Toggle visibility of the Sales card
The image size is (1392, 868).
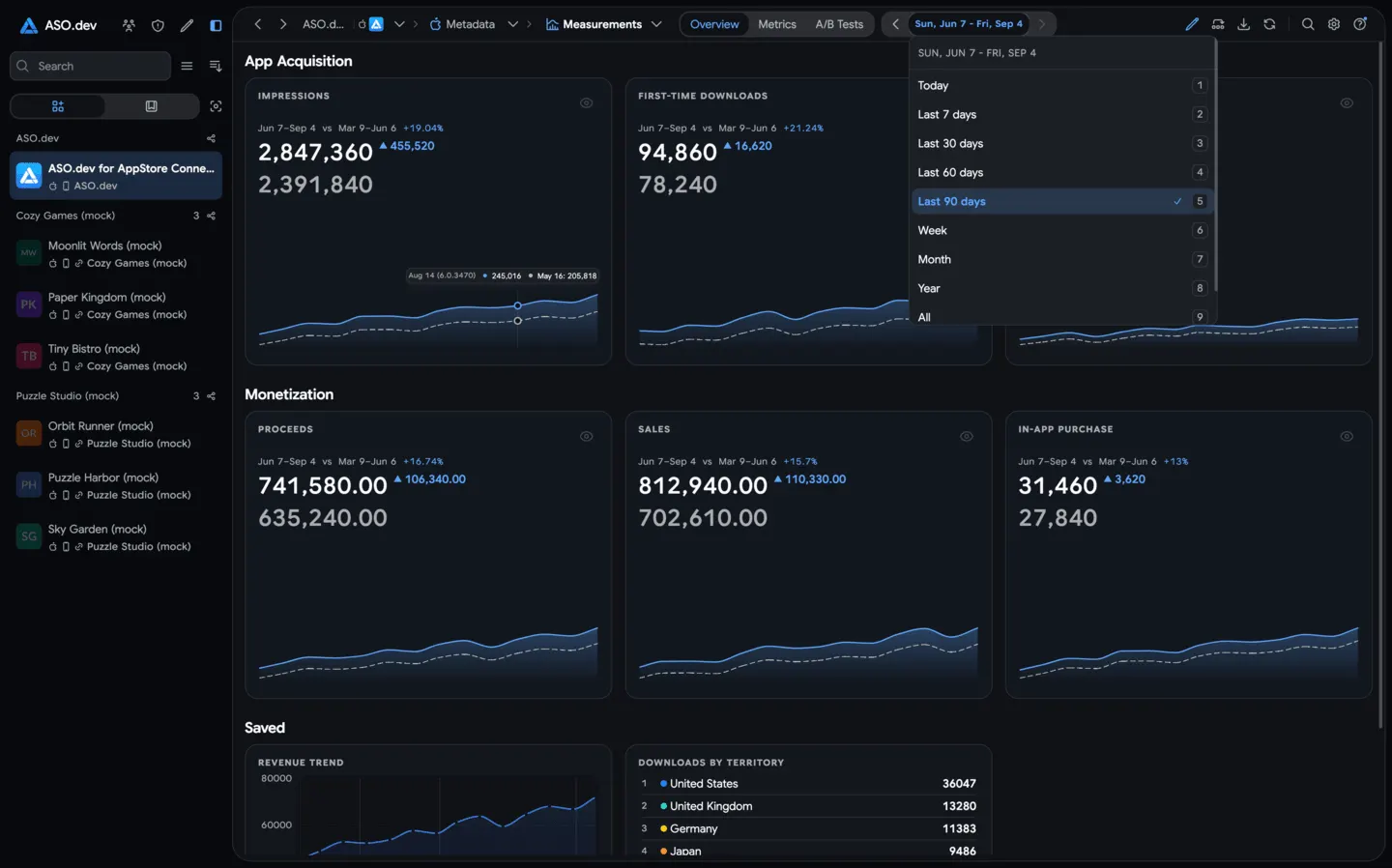(966, 437)
